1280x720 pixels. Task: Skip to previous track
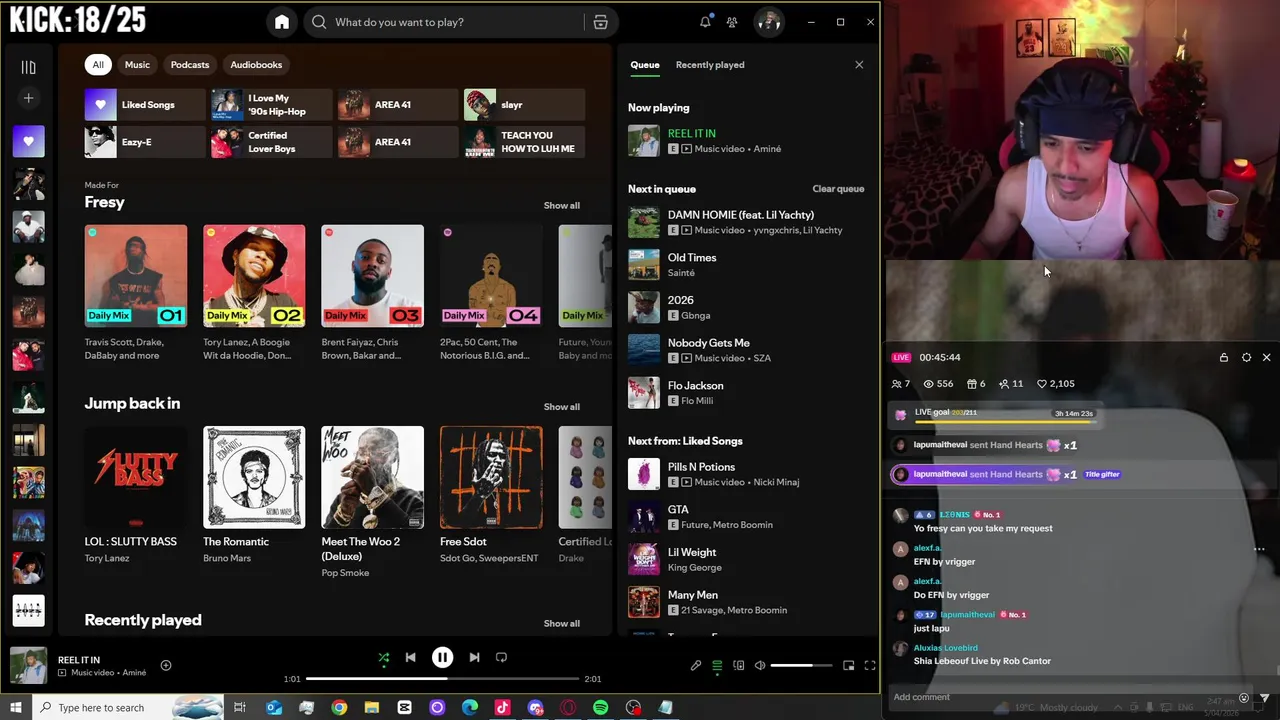(x=410, y=657)
